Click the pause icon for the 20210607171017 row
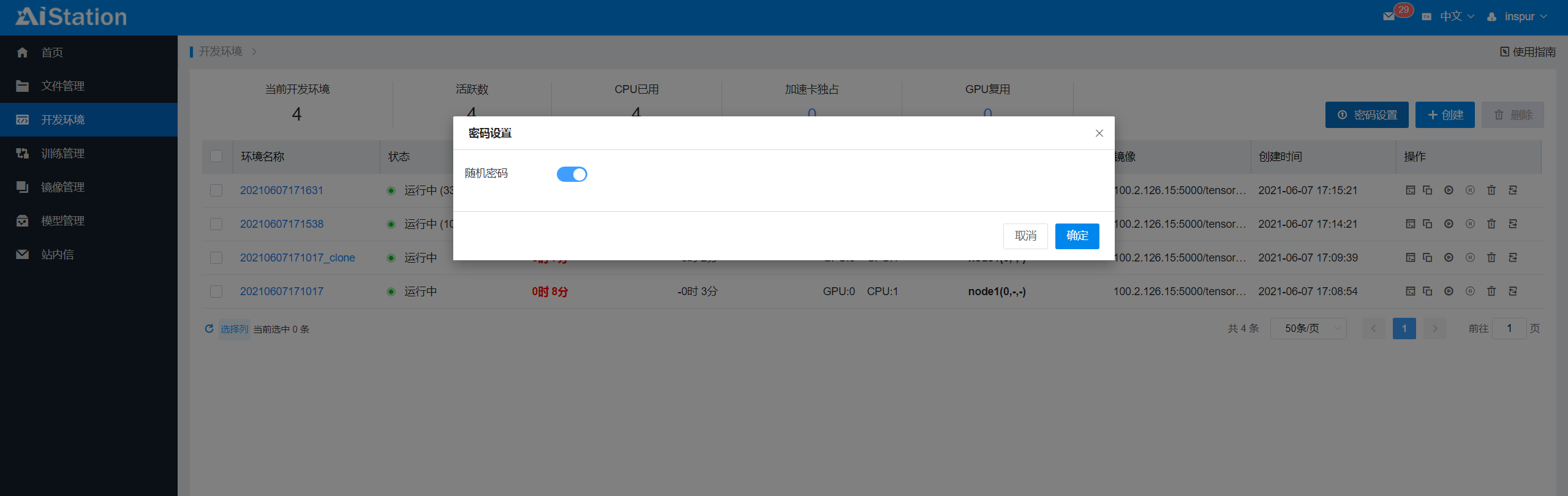 [1470, 291]
